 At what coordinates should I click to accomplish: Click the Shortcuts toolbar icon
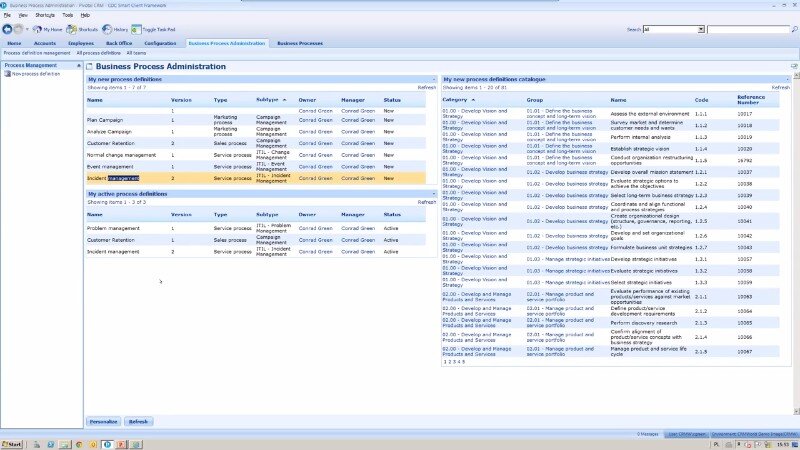coord(82,30)
